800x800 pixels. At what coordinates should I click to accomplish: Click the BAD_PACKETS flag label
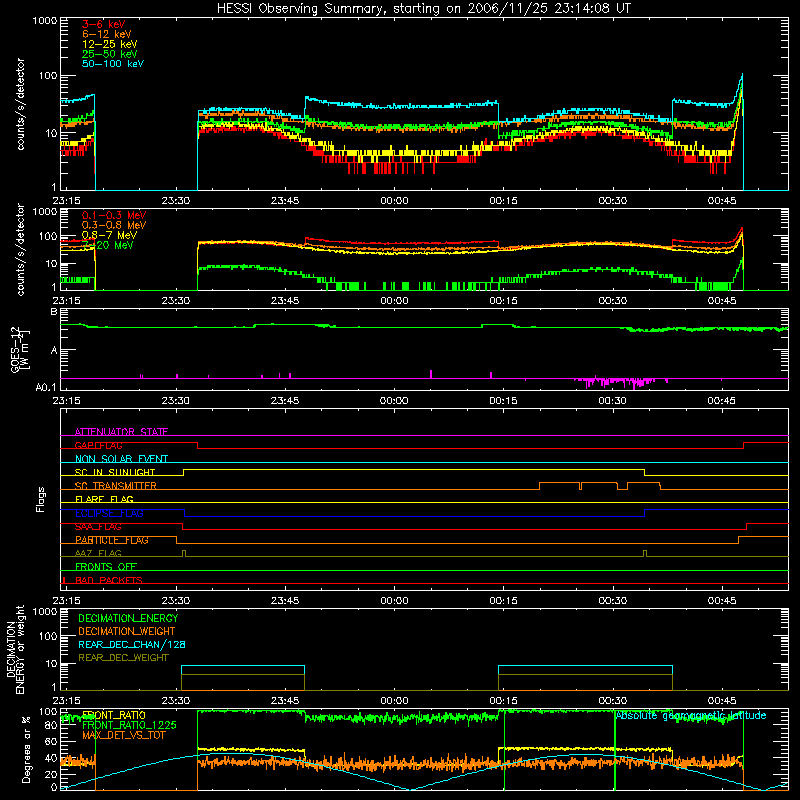tap(109, 580)
